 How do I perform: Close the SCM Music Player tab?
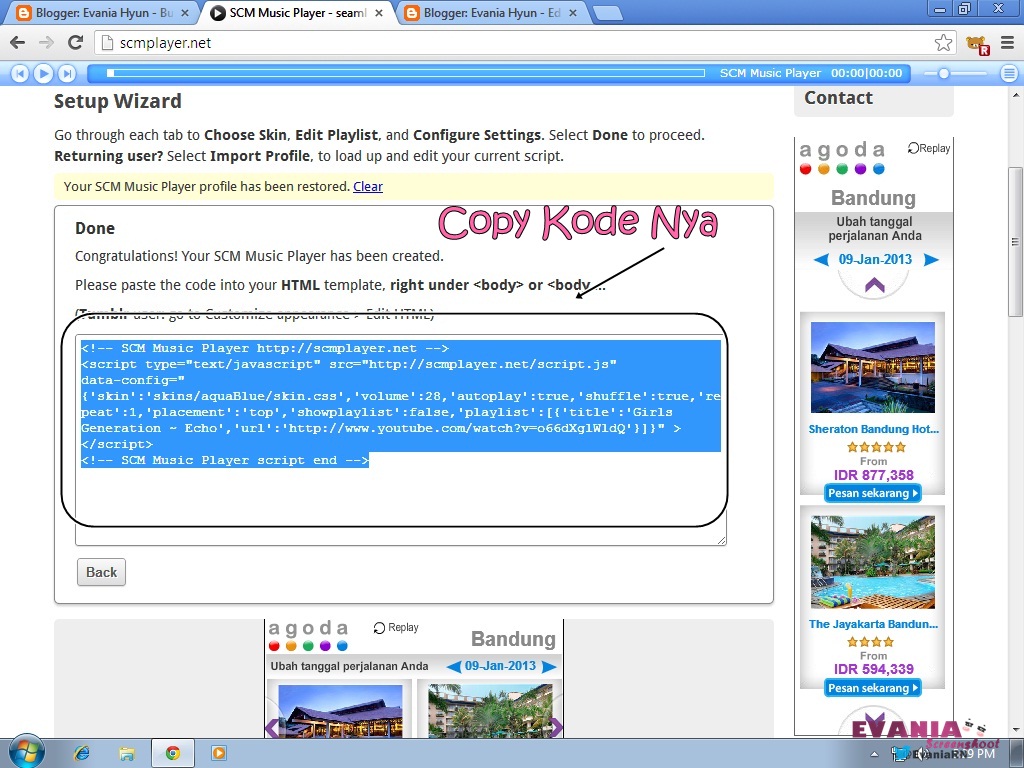[379, 12]
